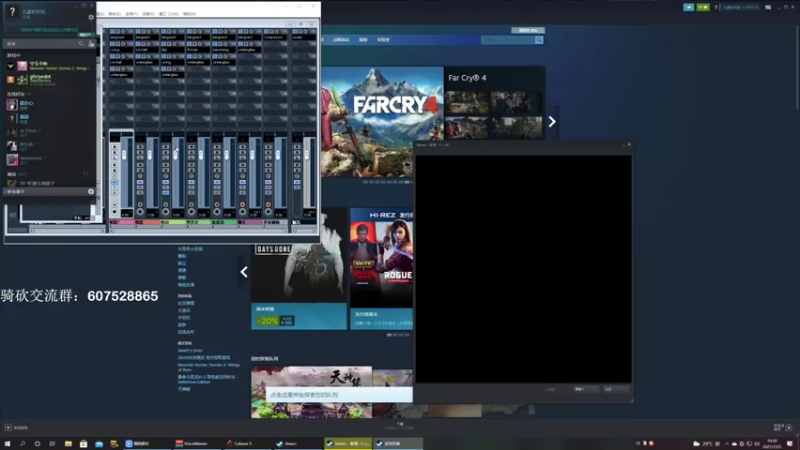800x450 pixels.
Task: Open Death's Door link in store sidebar
Action: click(x=190, y=351)
